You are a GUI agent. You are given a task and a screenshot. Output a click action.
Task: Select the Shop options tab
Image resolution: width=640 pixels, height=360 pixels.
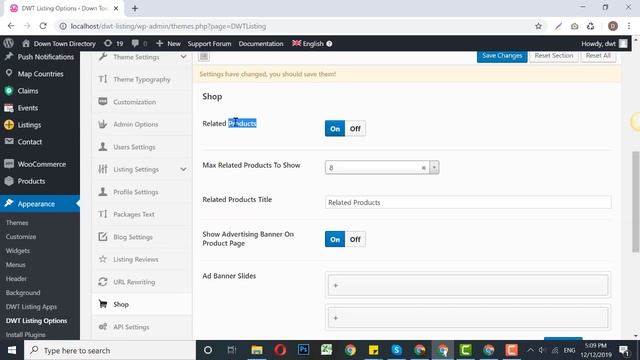142,304
